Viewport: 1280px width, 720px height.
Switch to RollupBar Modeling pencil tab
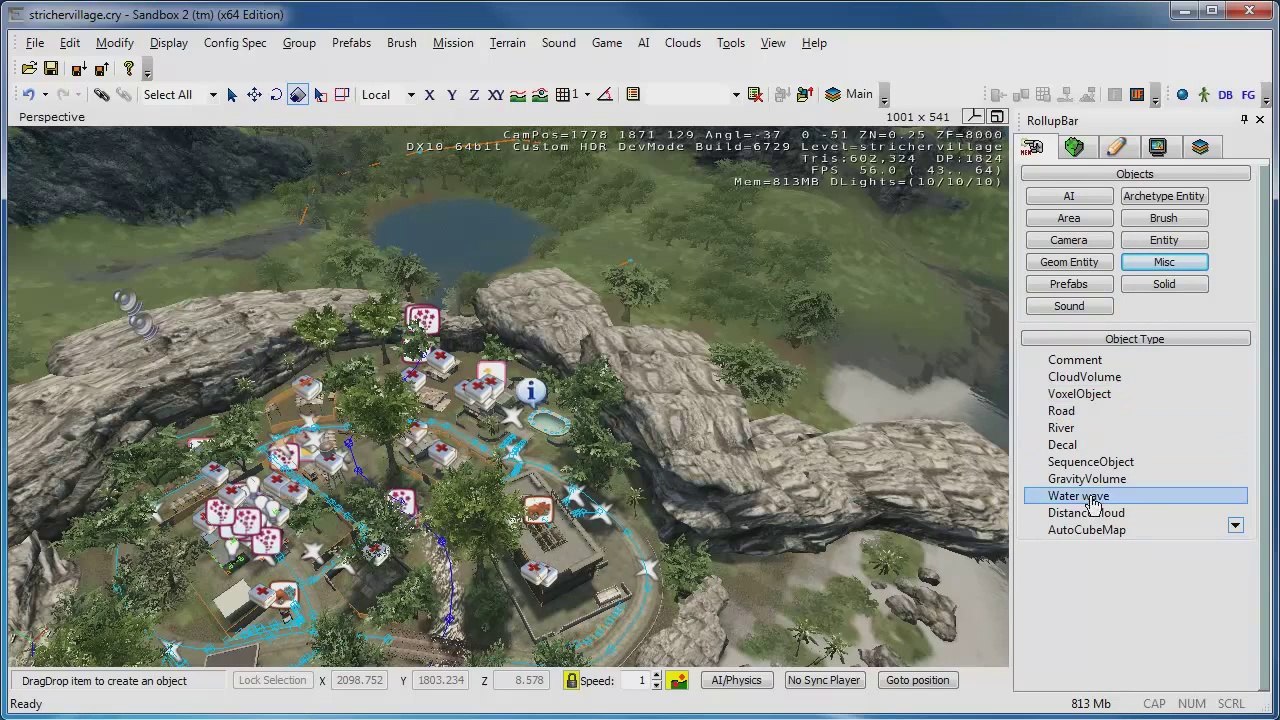click(1116, 147)
